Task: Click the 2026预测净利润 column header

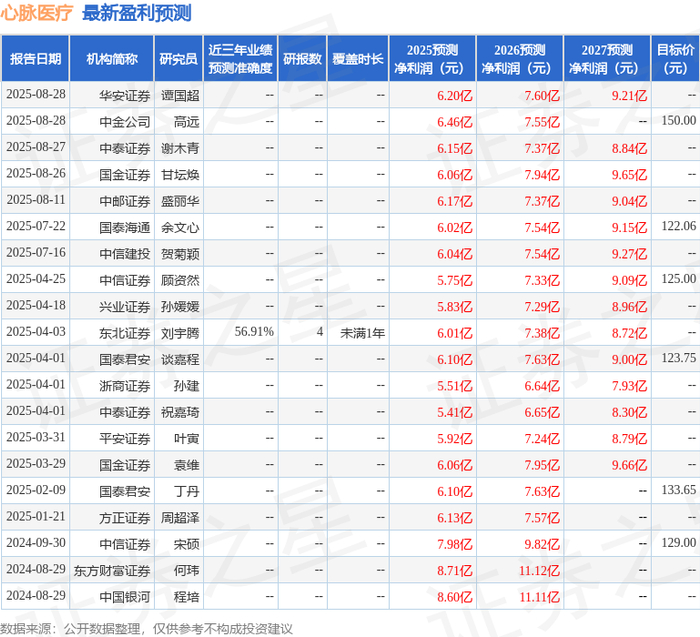Action: [x=520, y=59]
